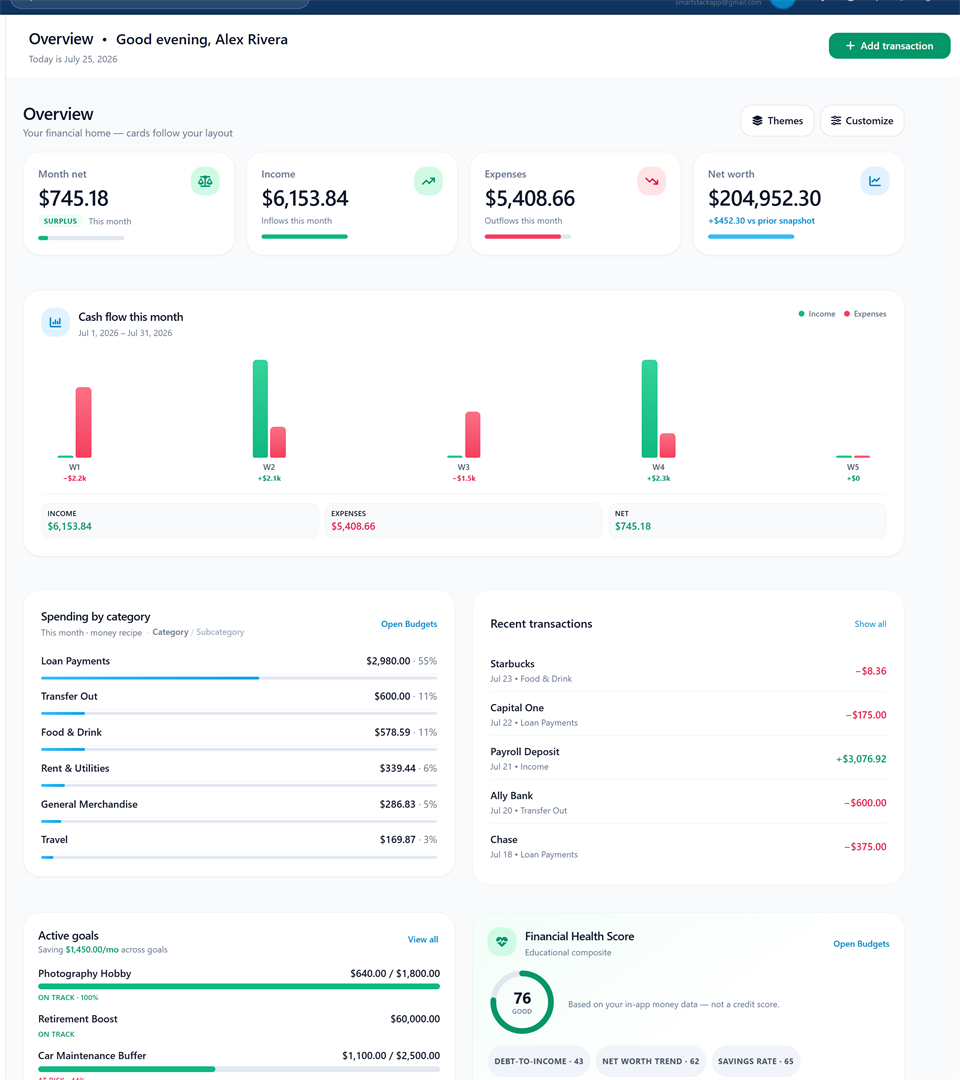Click the Expenses card red progress bar

[528, 236]
